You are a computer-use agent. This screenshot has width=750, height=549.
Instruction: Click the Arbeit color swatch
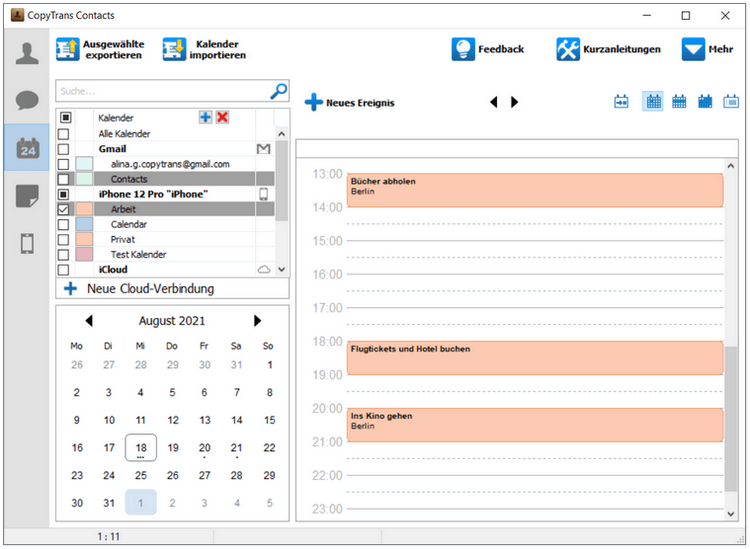click(x=84, y=209)
